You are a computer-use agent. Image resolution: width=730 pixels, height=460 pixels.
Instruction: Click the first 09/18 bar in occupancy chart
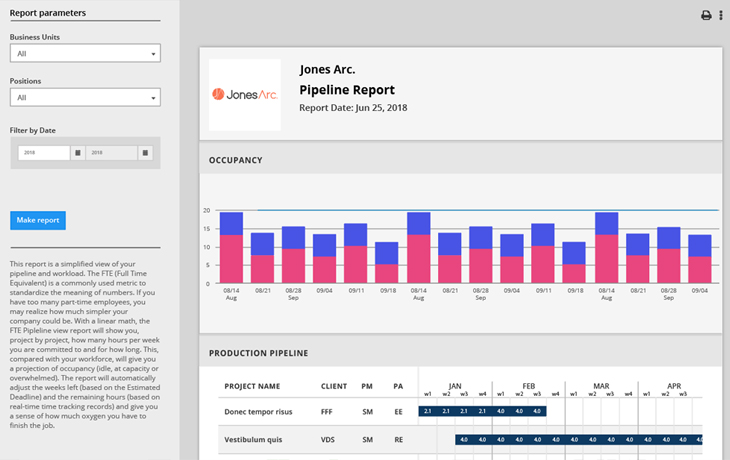click(387, 263)
